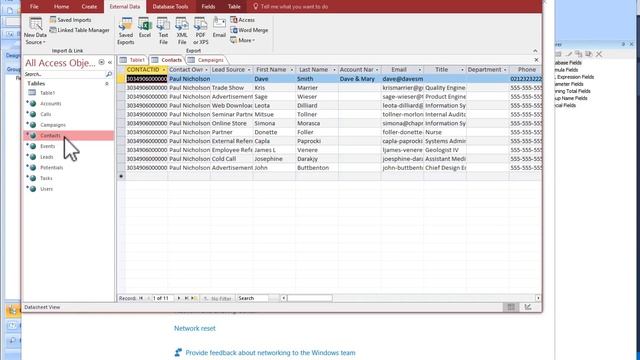This screenshot has width=640, height=360.
Task: Open the All Access Objects pane menu
Action: click(x=101, y=62)
